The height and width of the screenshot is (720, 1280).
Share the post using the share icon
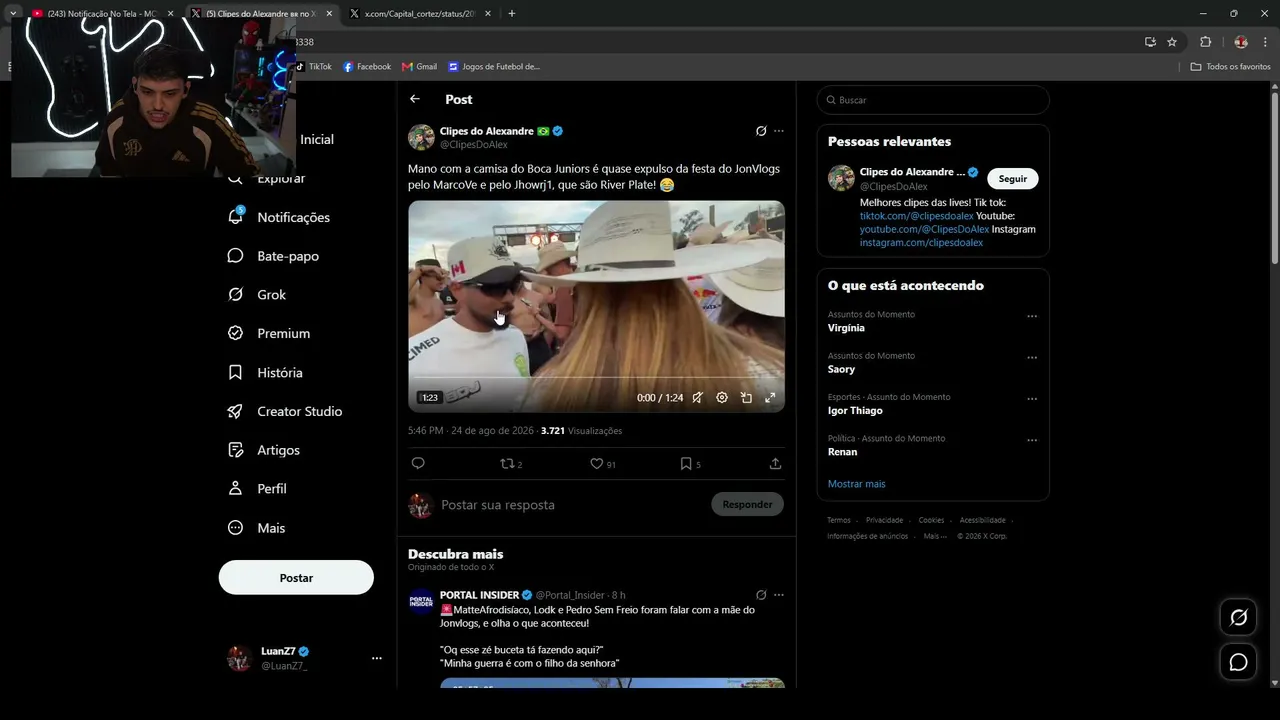[x=775, y=463]
